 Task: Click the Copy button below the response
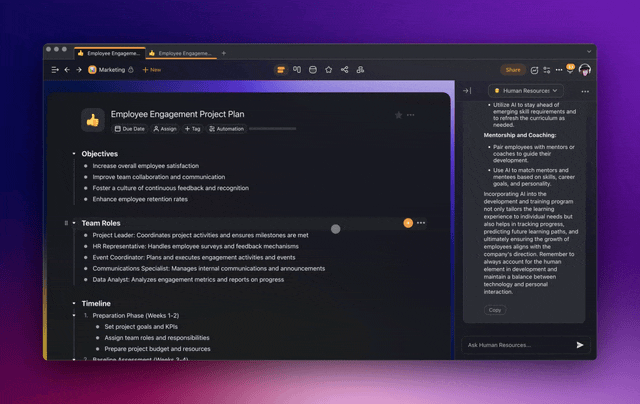[x=496, y=310]
